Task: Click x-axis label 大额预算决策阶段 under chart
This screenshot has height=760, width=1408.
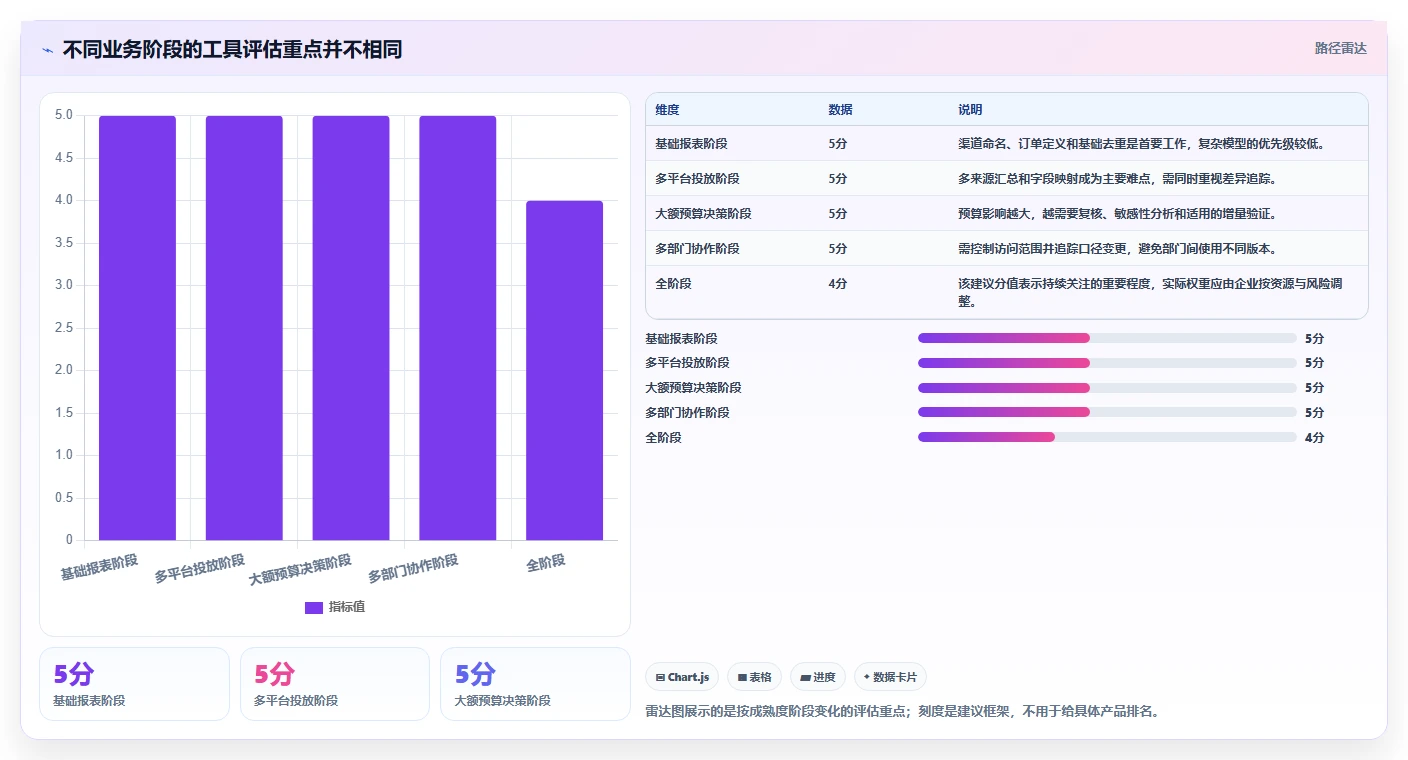Action: coord(300,570)
